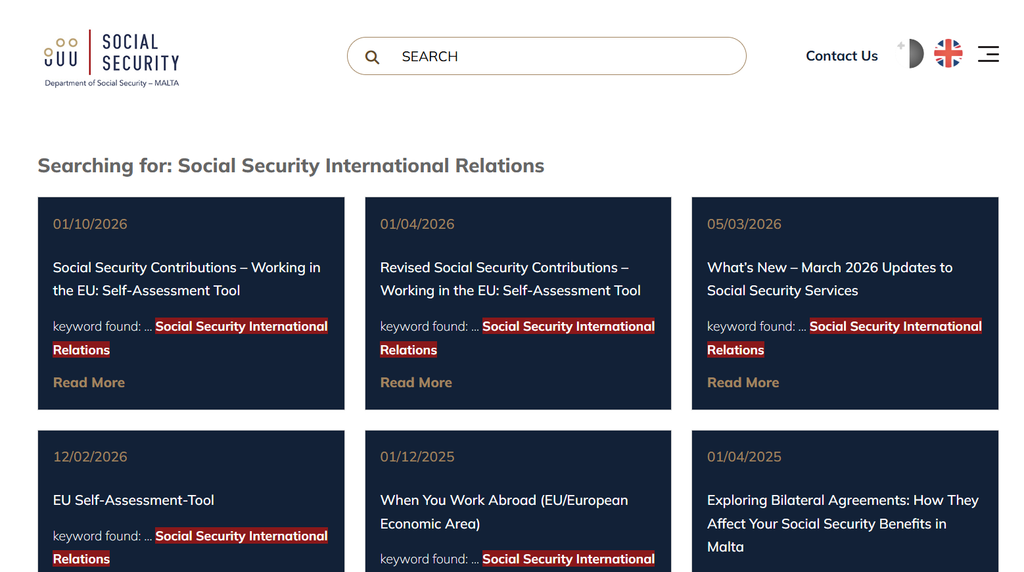Screen dimensions: 1024x572
Task: Open Revised Social Security Contributions article title
Action: click(511, 279)
